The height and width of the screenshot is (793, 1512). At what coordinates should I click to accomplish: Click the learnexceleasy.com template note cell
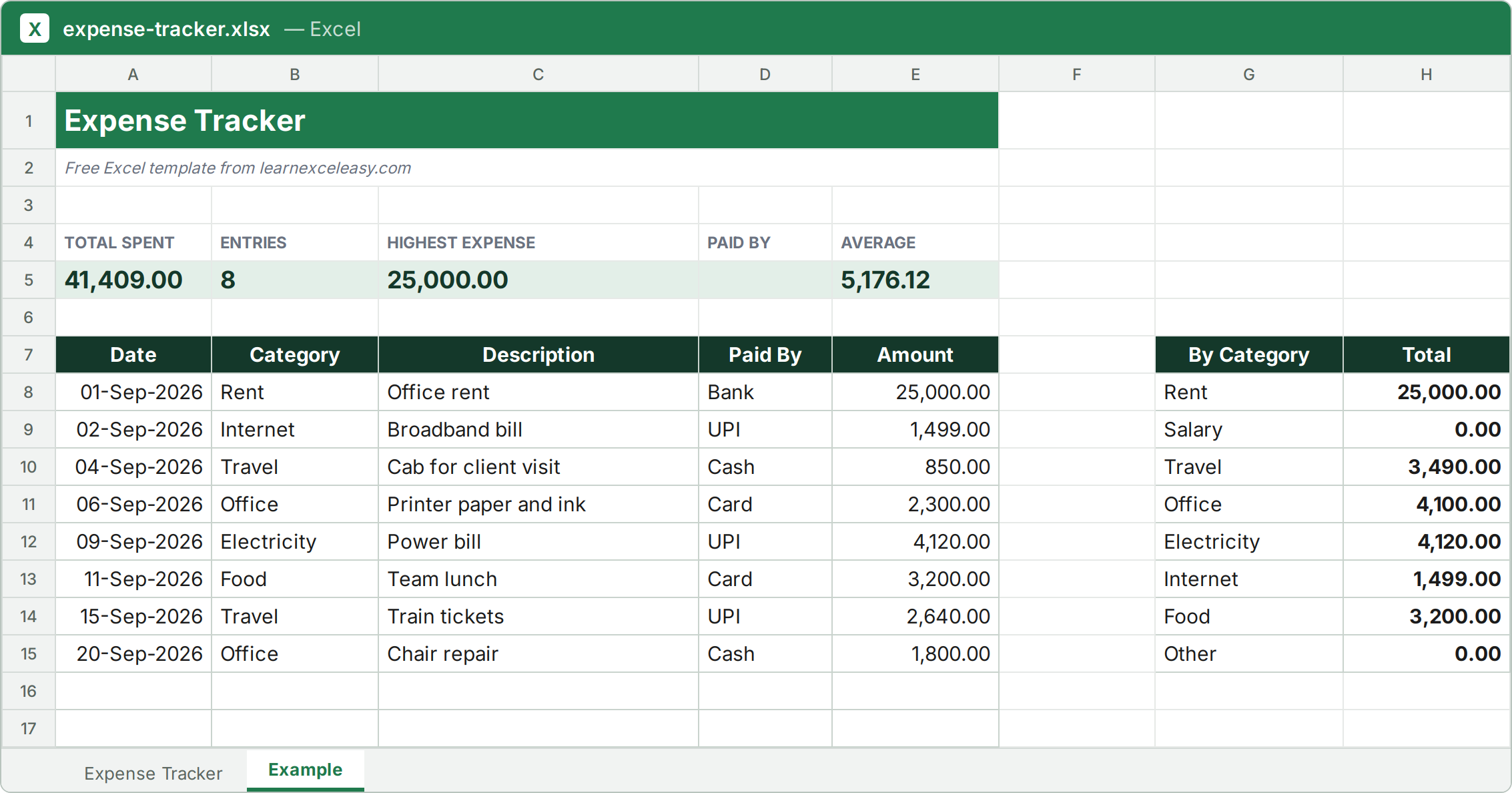click(x=527, y=168)
